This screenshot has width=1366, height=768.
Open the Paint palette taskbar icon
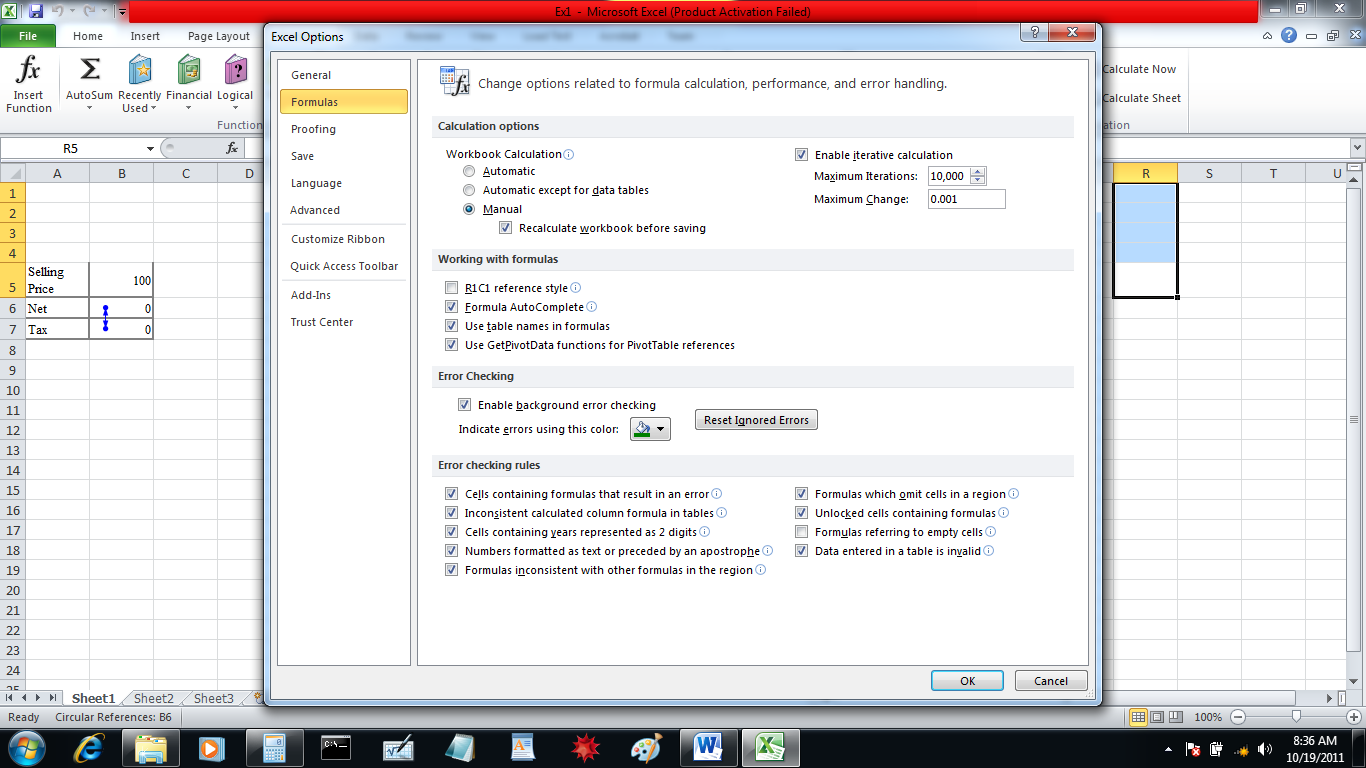tap(646, 747)
